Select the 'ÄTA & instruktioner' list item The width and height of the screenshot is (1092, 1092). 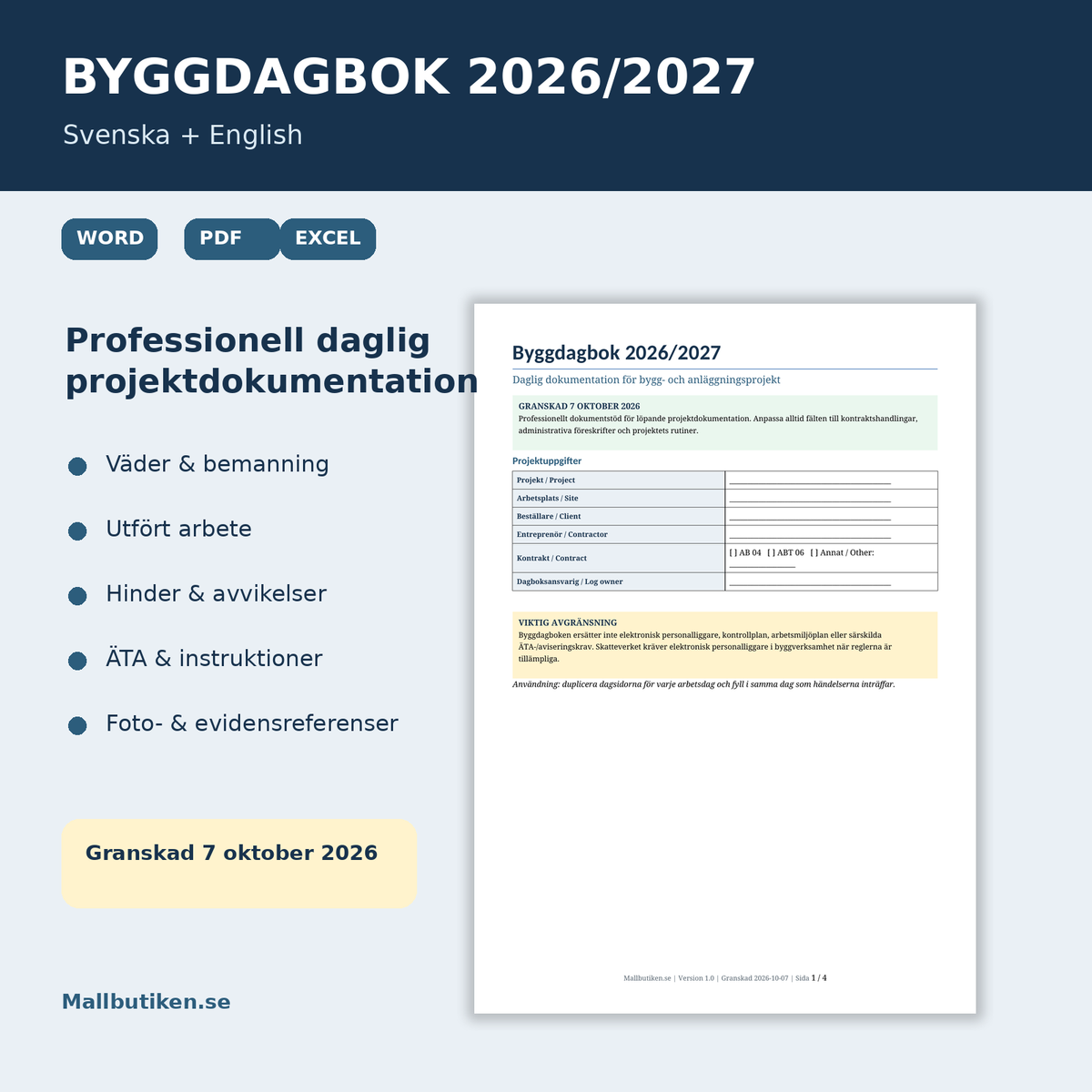tap(214, 658)
